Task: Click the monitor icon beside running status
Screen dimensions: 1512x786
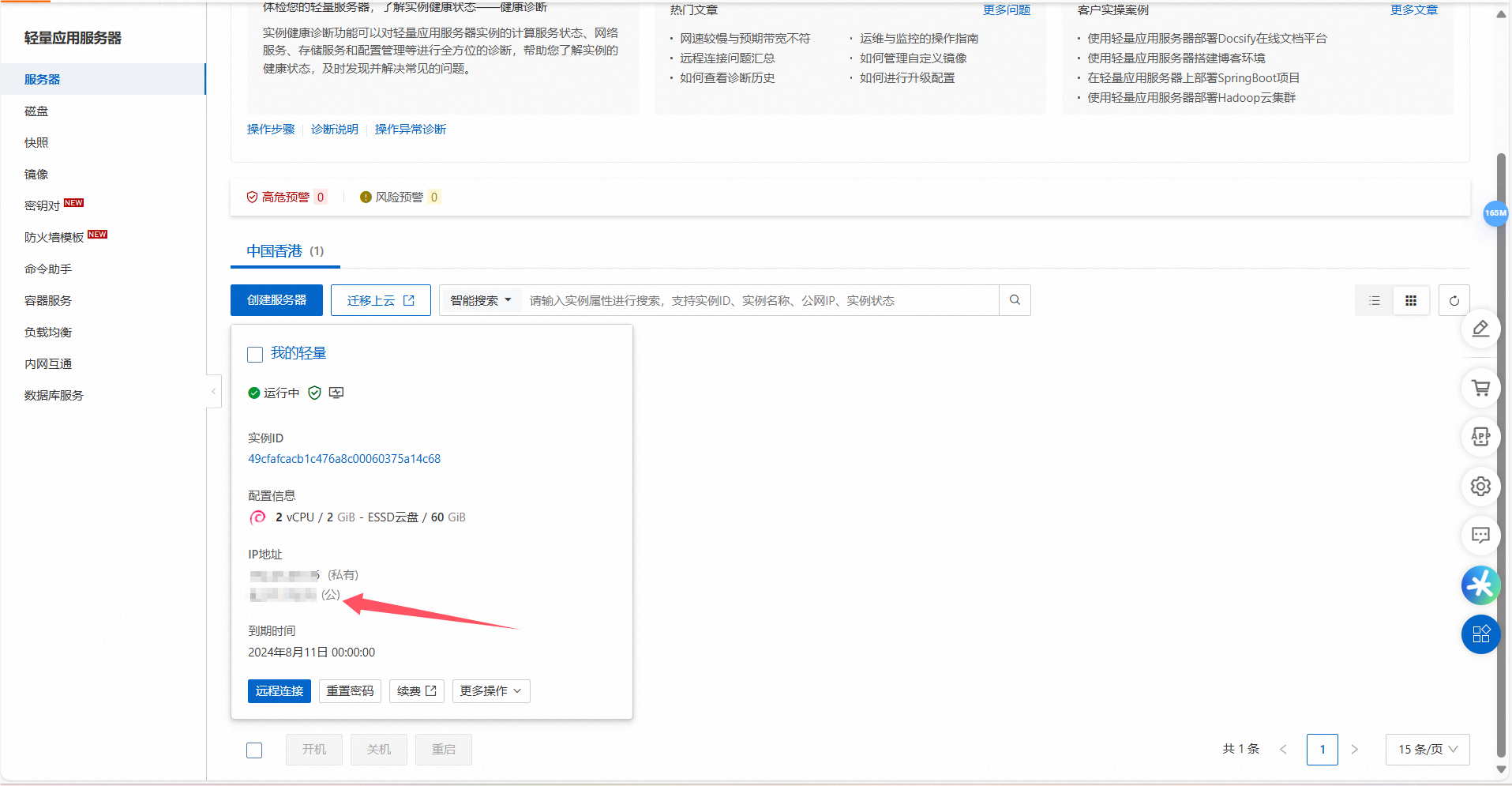Action: (x=336, y=393)
